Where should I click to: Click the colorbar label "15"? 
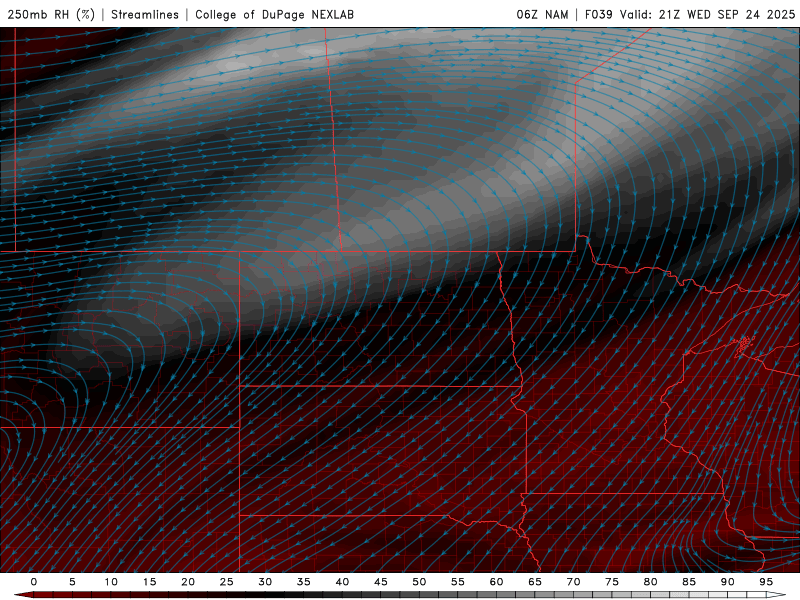tap(149, 582)
